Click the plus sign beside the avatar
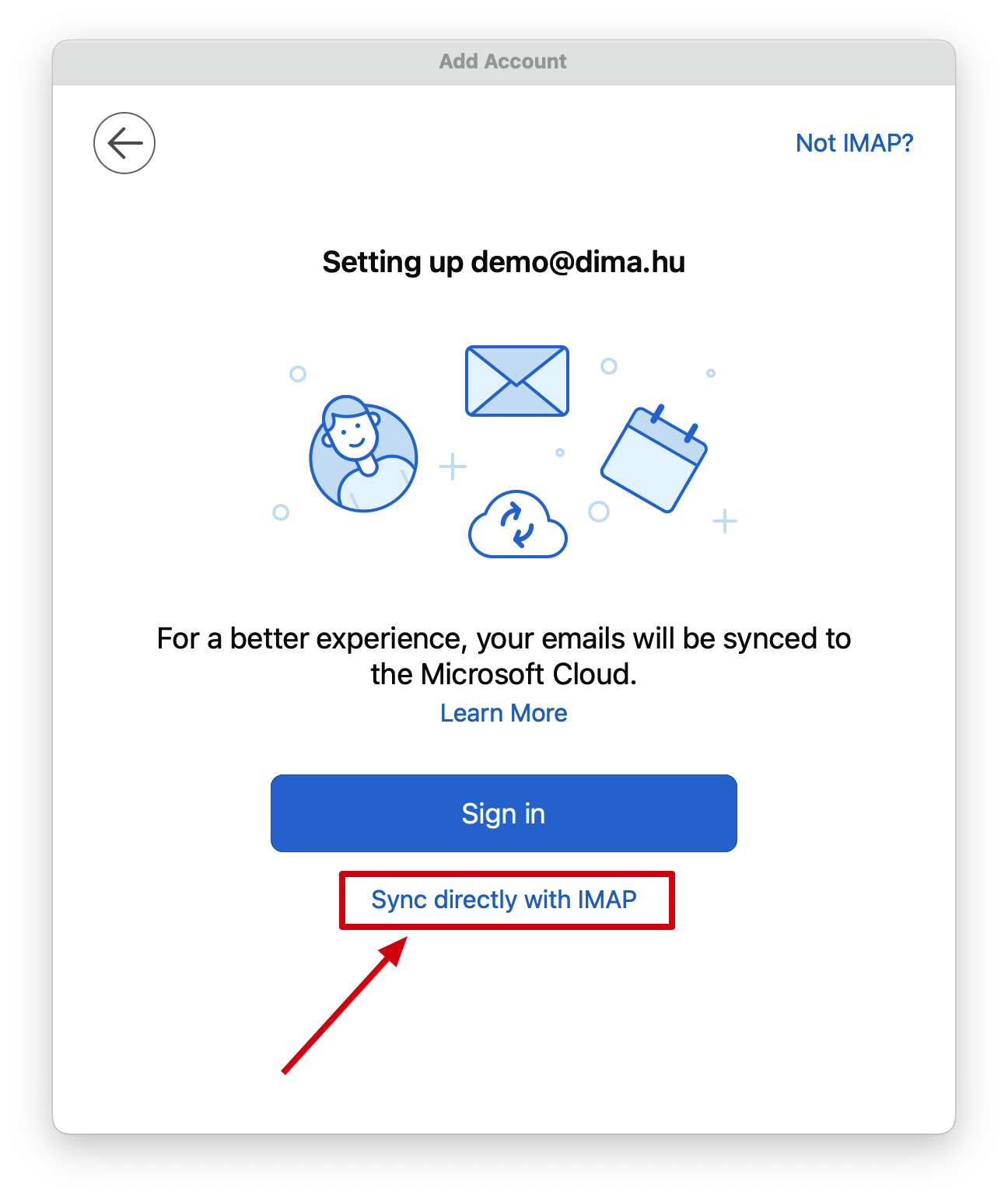The width and height of the screenshot is (1008, 1199). click(x=453, y=467)
